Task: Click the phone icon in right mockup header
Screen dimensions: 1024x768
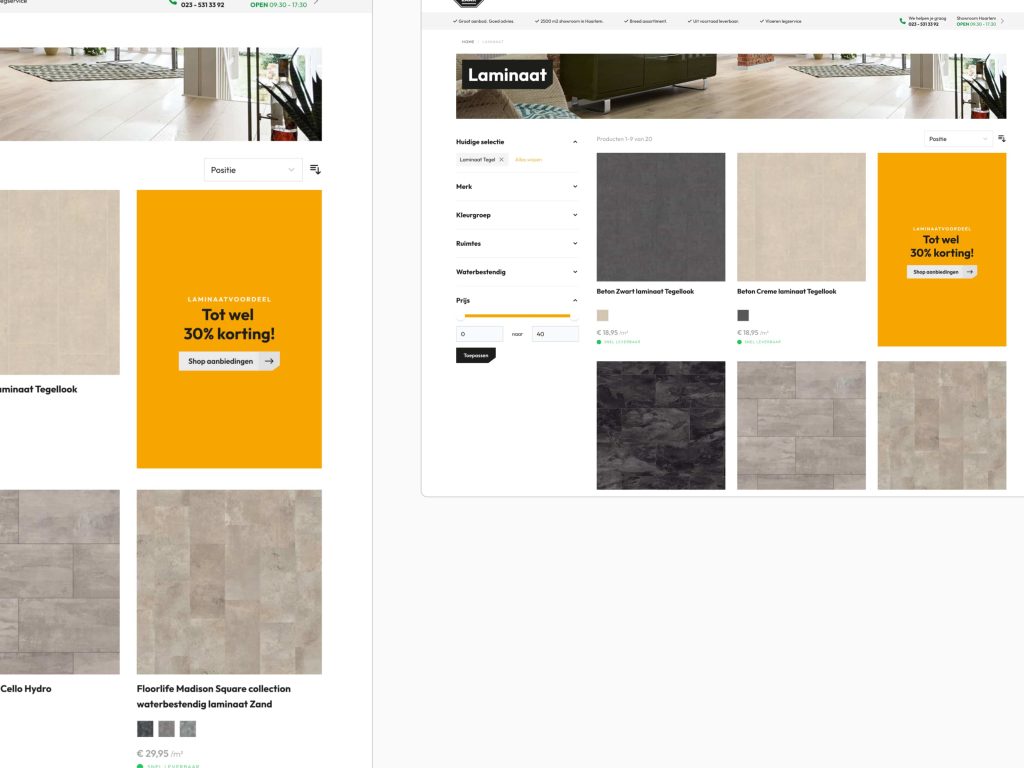Action: [x=903, y=21]
